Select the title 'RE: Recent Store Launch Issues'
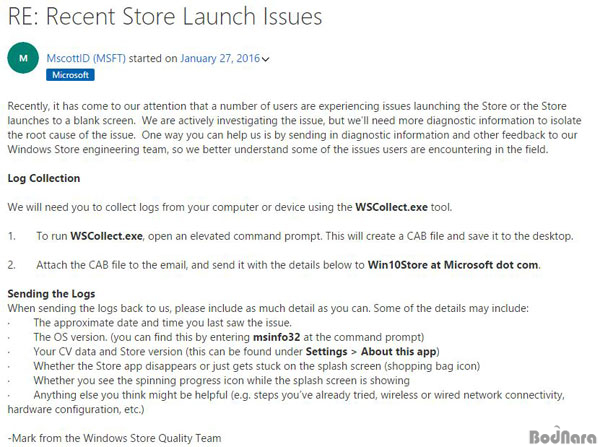Viewport: 600px width, 447px height. tap(165, 17)
